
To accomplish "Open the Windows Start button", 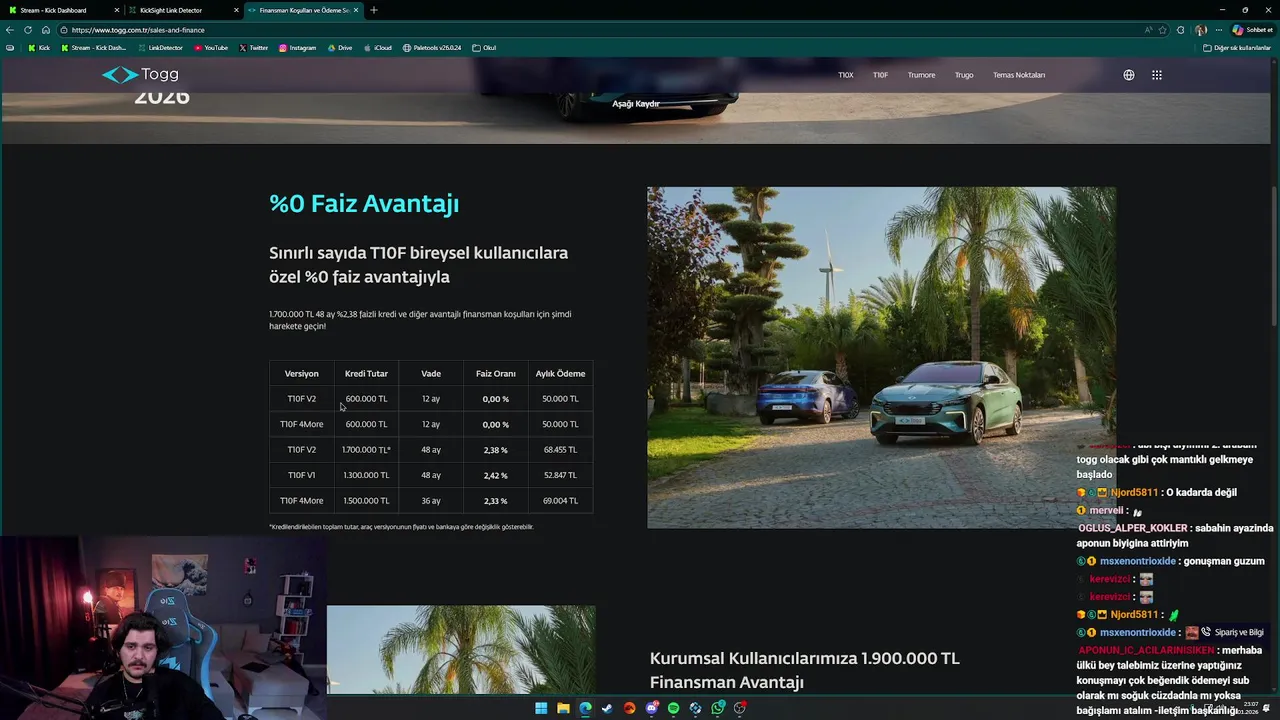I will [x=541, y=708].
